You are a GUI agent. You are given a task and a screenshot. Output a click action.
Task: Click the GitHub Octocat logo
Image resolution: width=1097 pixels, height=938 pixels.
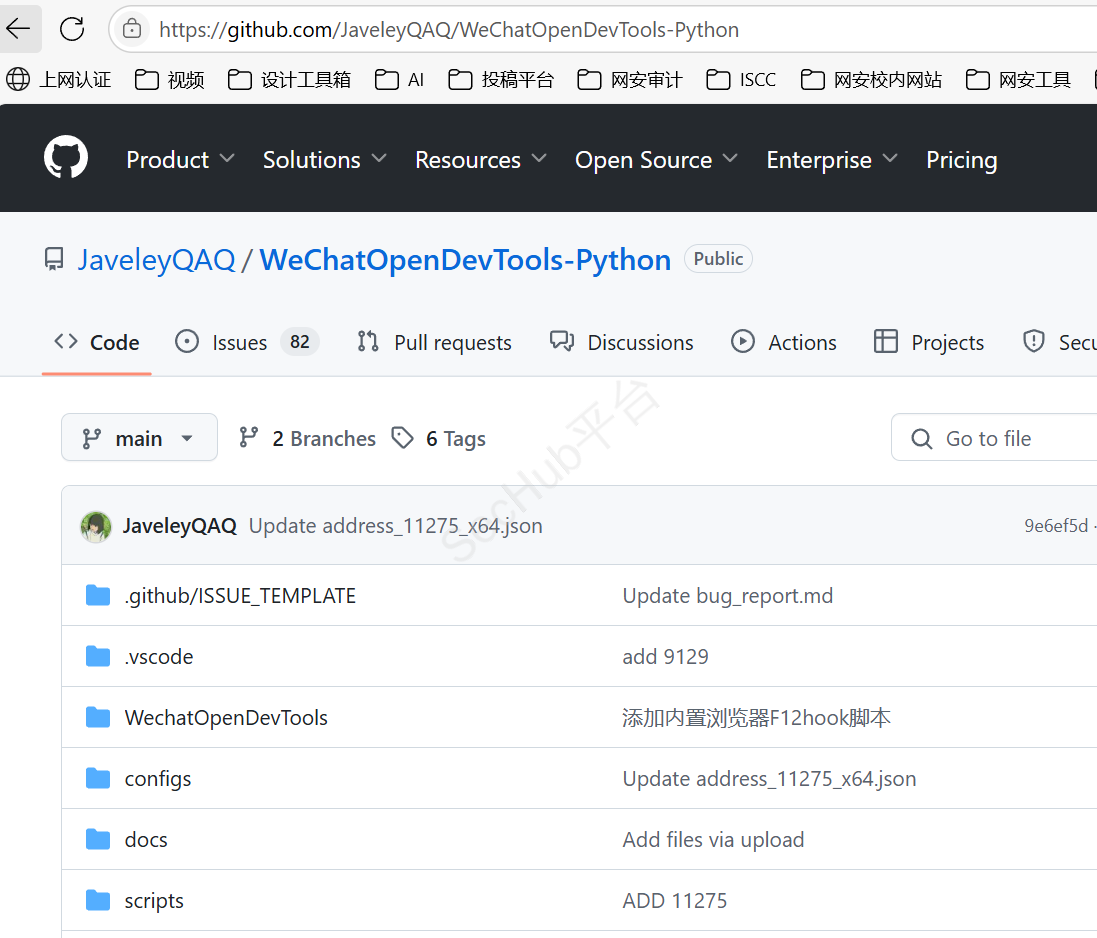(66, 159)
